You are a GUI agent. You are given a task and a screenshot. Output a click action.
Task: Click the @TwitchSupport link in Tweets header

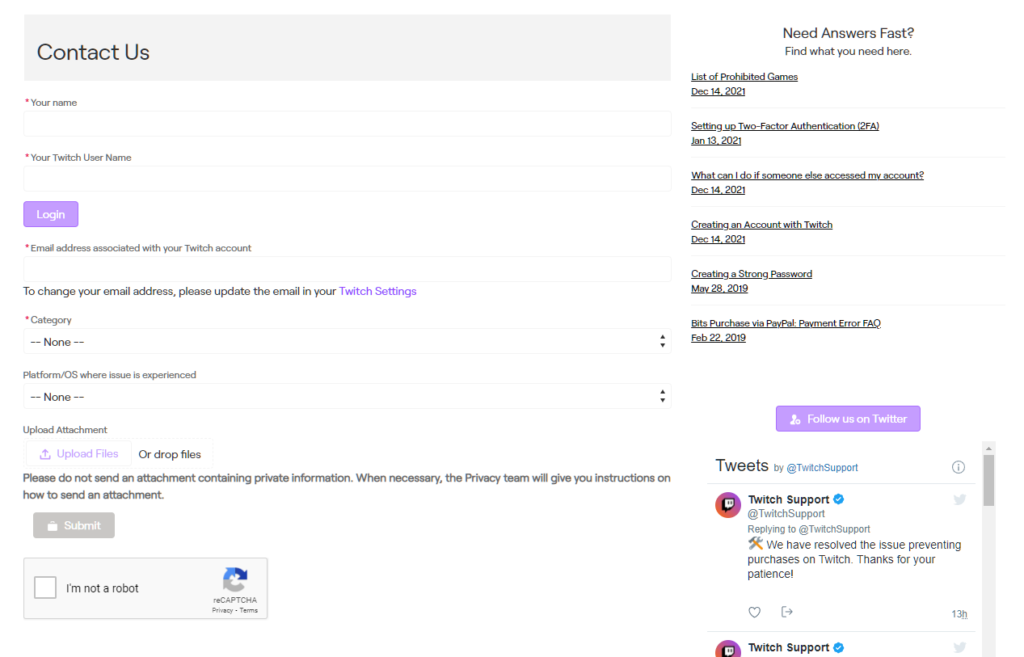[822, 468]
